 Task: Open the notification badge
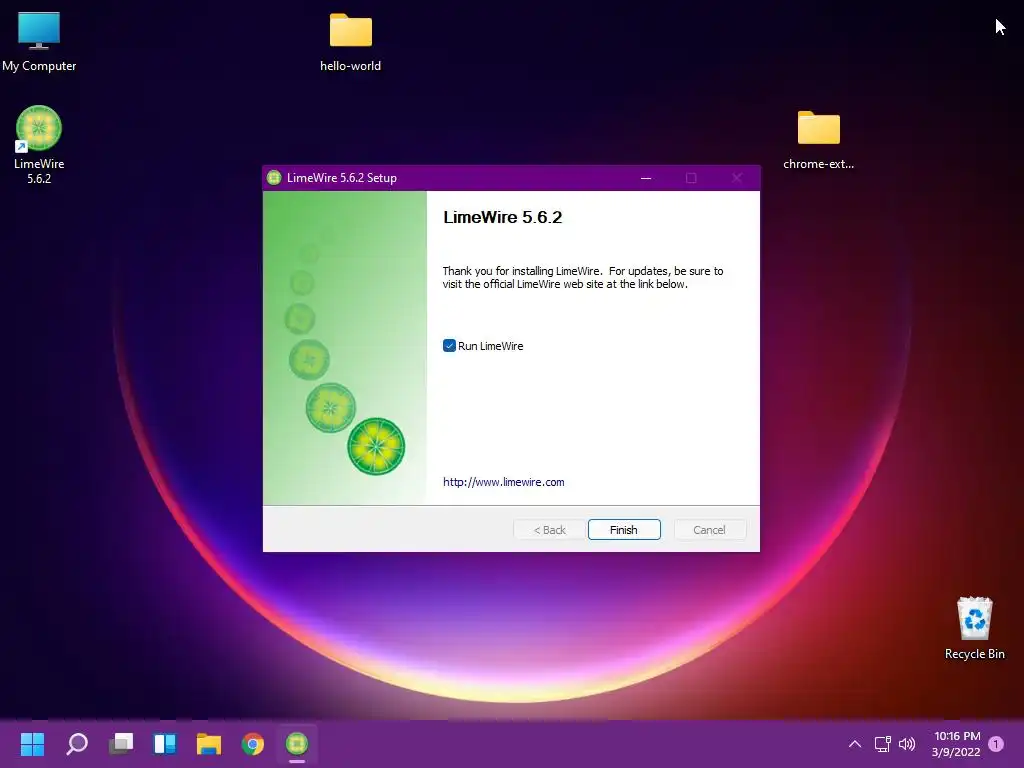pyautogui.click(x=996, y=744)
